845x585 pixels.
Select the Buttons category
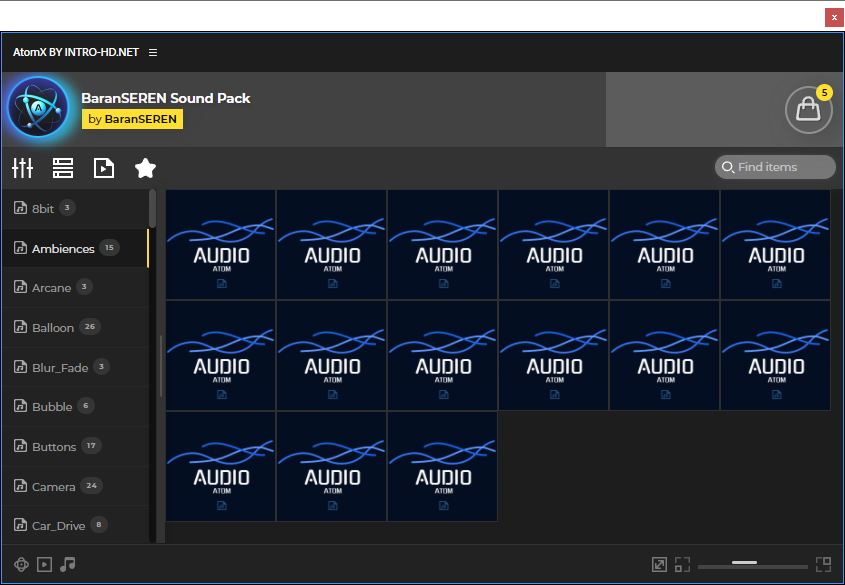pos(75,447)
